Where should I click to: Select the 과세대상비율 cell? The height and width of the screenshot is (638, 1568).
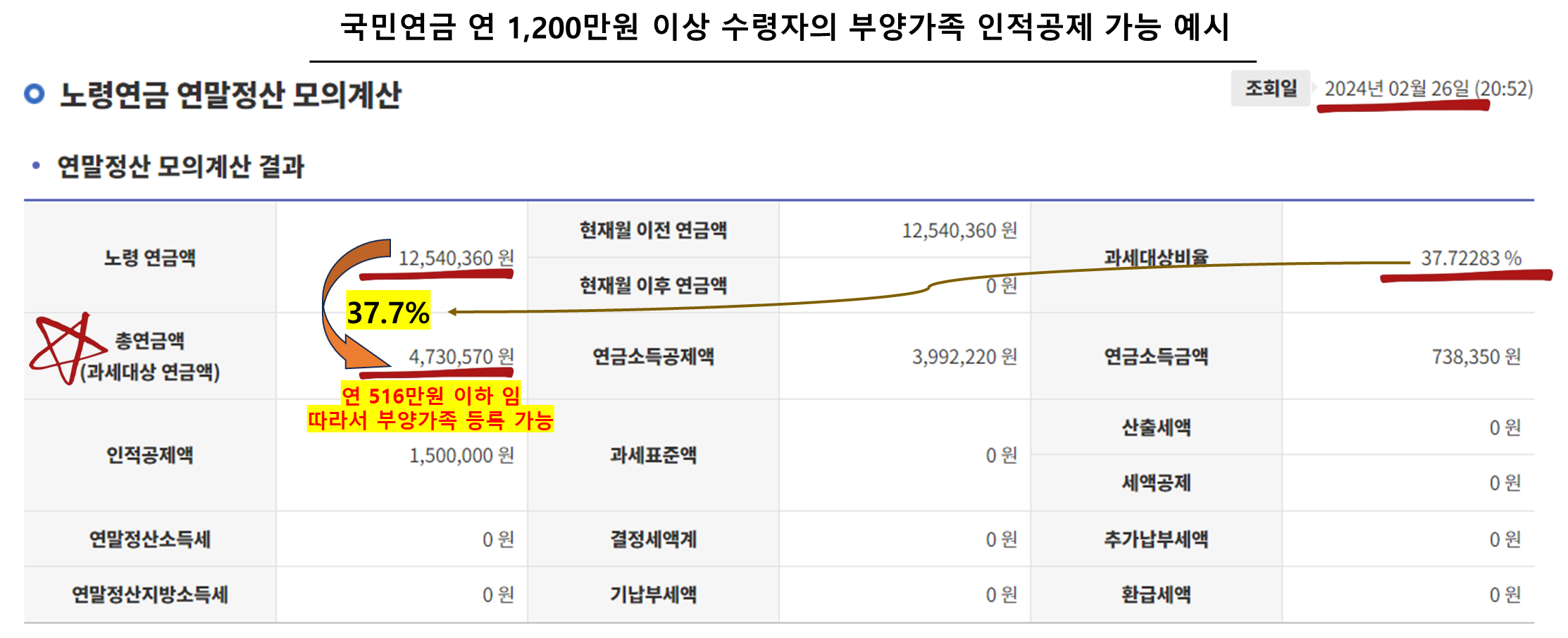pos(1155,258)
